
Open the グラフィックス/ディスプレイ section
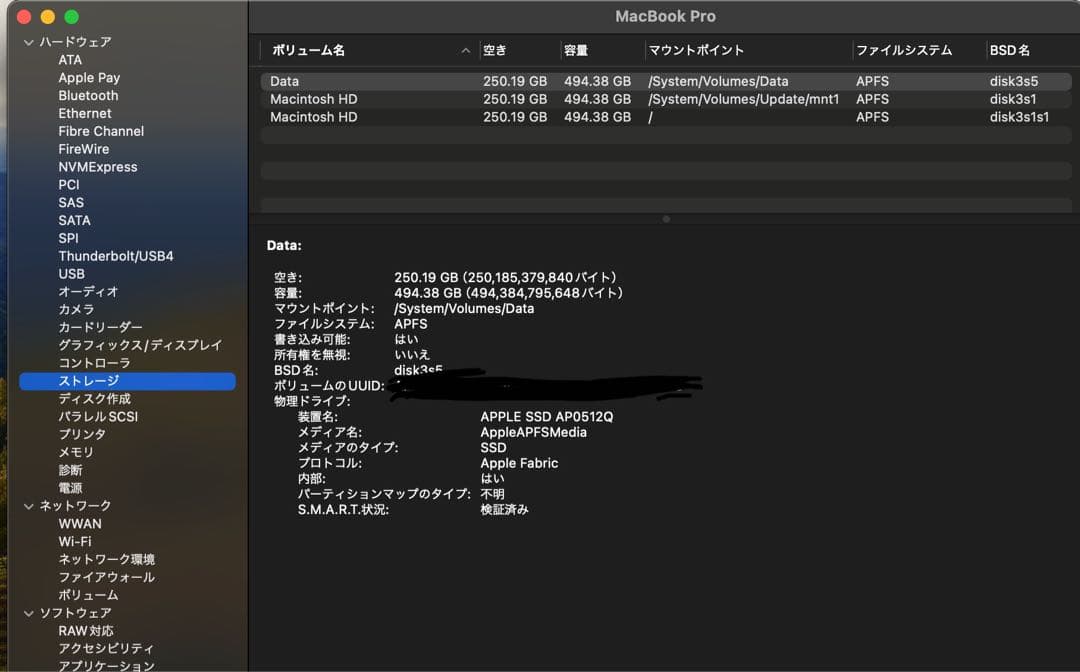125,345
